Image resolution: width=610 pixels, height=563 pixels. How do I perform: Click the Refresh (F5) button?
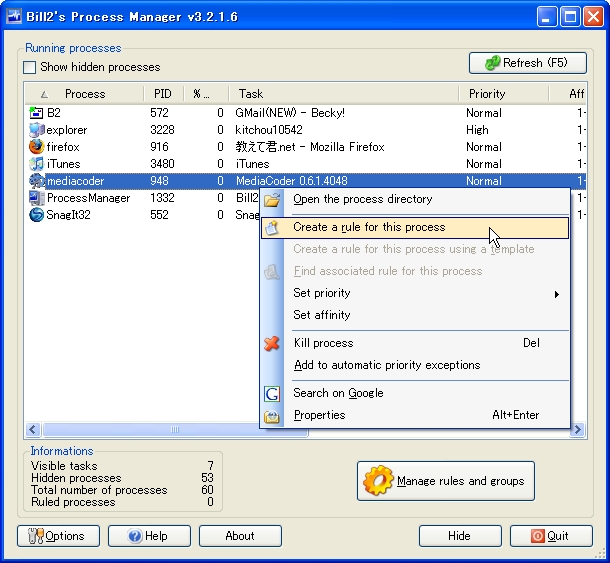528,63
